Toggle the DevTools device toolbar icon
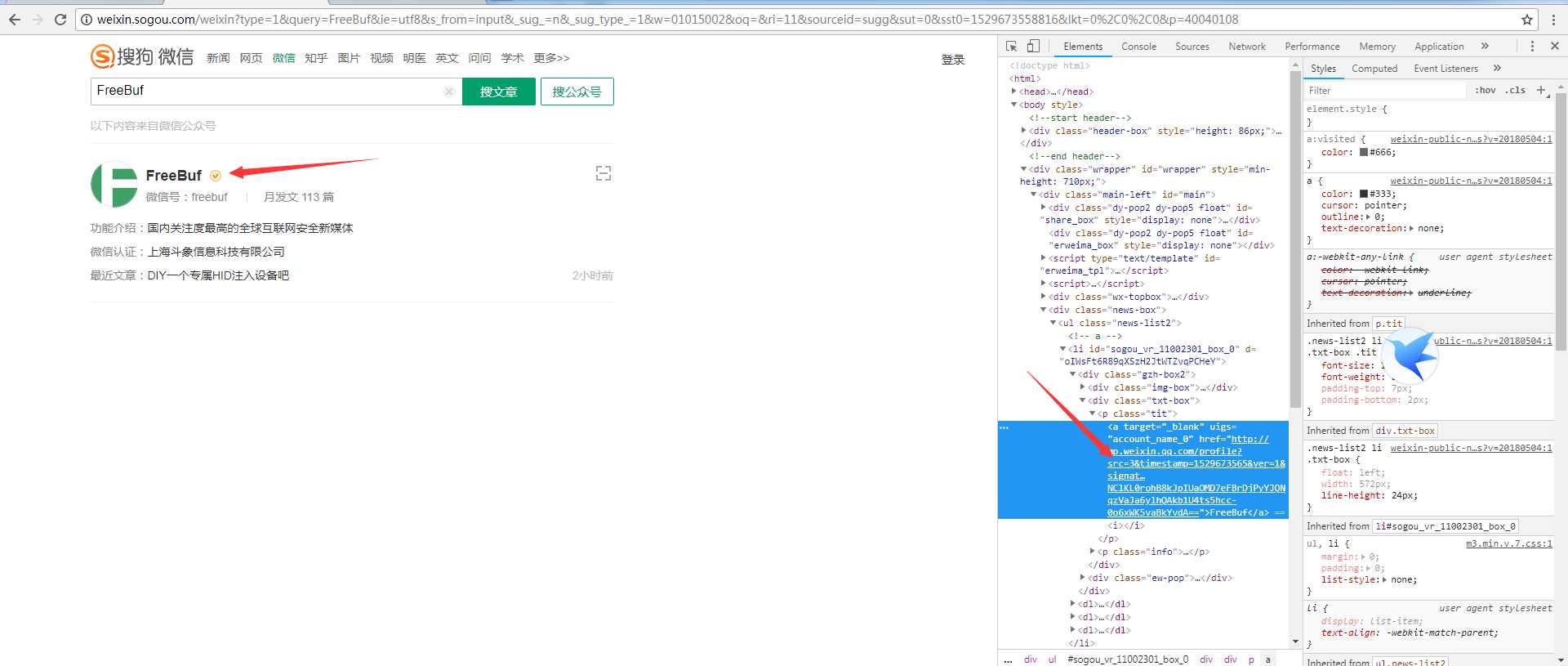This screenshot has width=1568, height=666. (1033, 47)
